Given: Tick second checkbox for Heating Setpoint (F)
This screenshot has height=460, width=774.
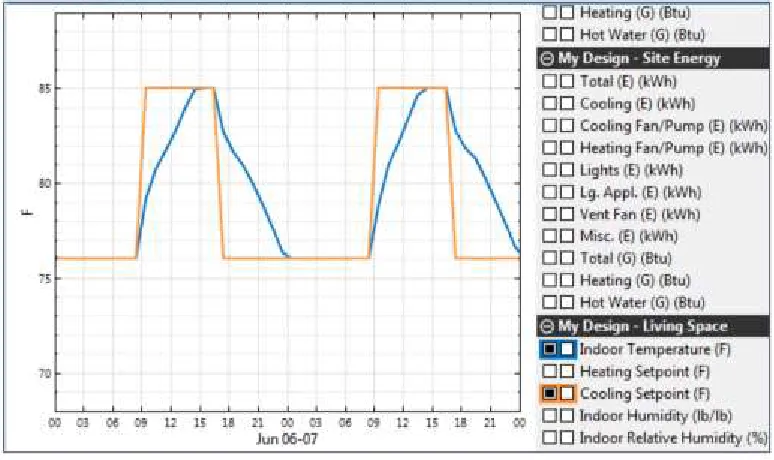Looking at the screenshot, I should point(567,371).
